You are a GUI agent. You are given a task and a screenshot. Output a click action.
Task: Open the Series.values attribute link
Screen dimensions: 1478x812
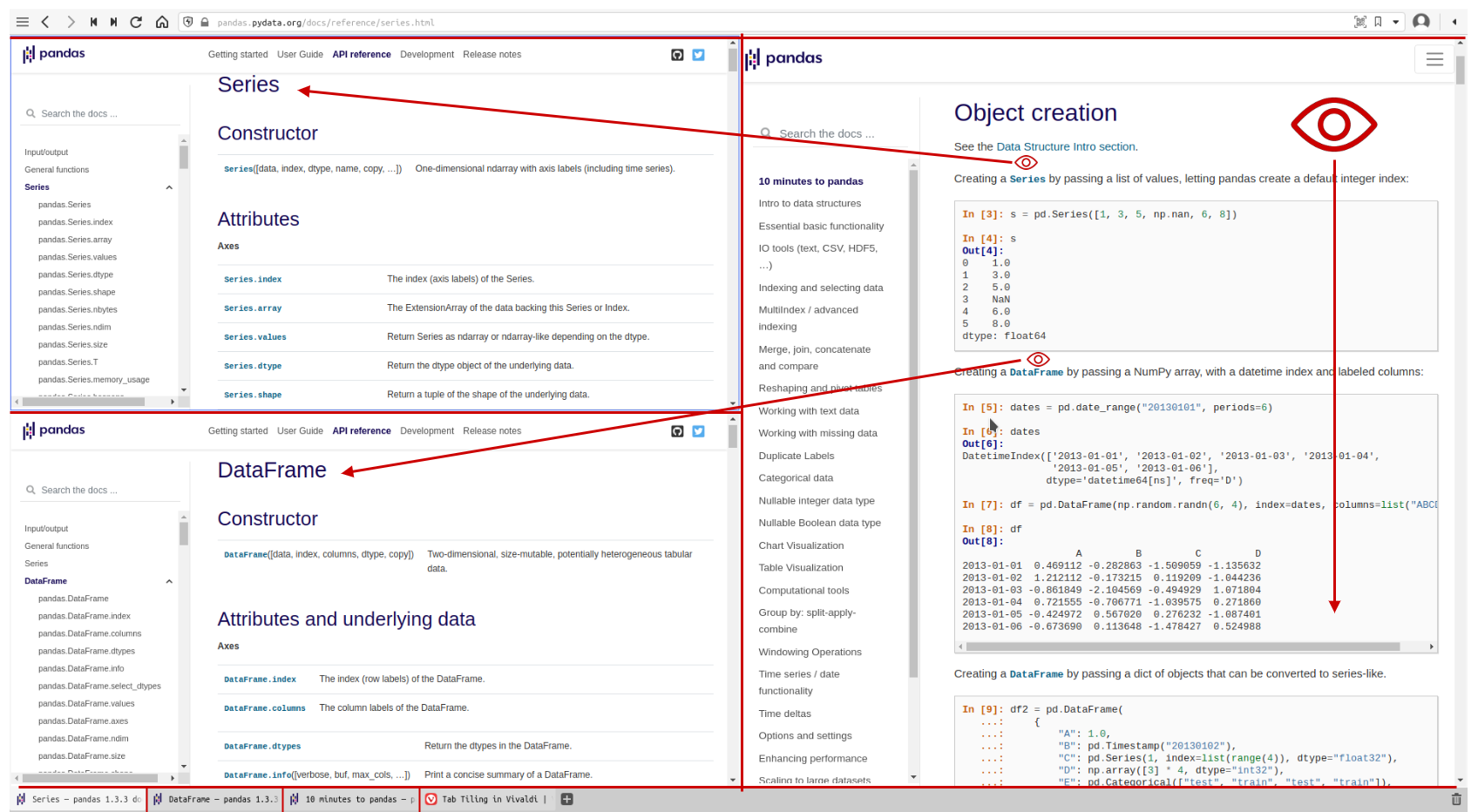(255, 337)
